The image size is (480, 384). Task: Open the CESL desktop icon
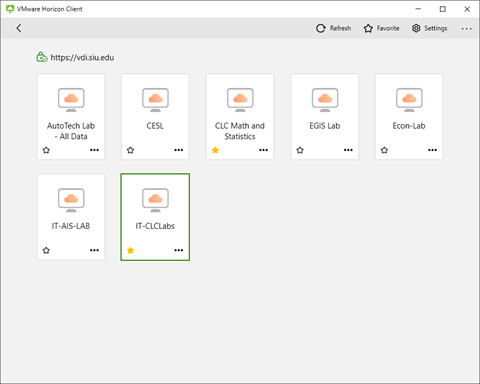pyautogui.click(x=155, y=99)
